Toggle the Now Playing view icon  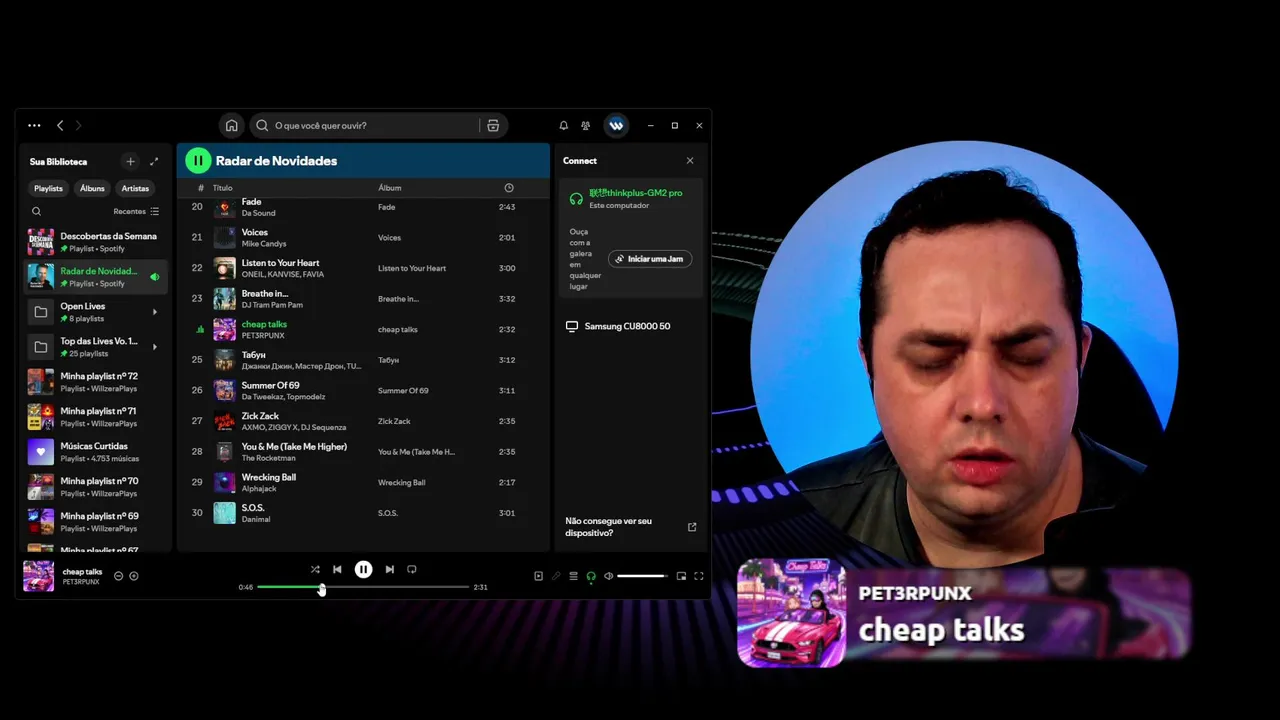[538, 576]
